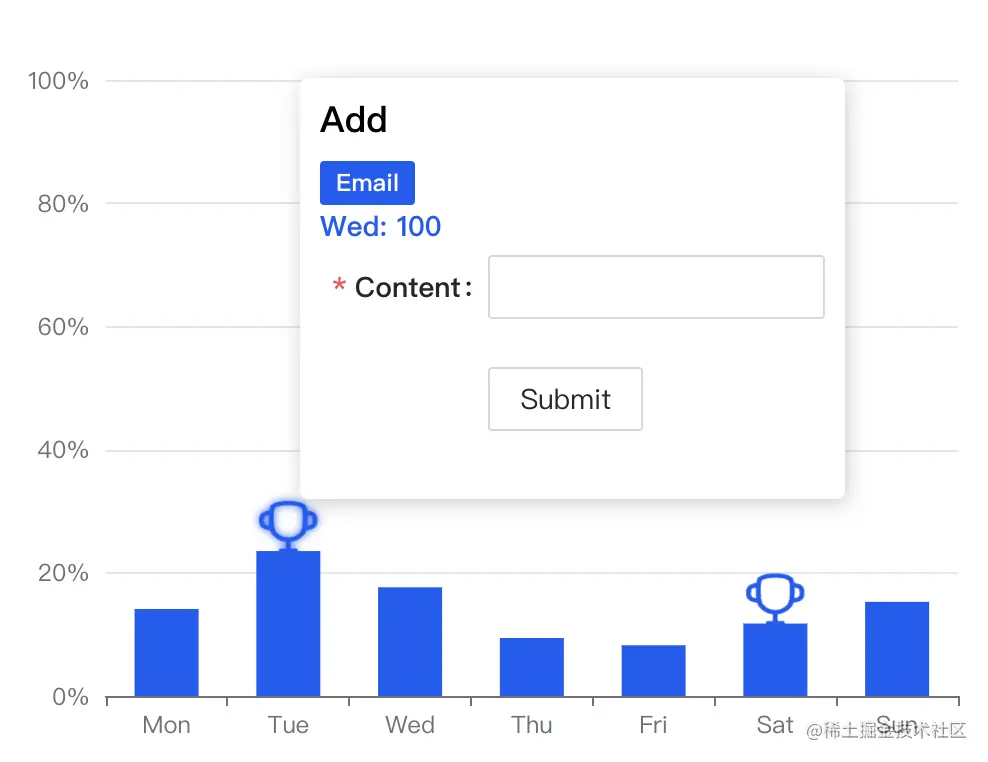The image size is (988, 762).
Task: Select the Sat bar in chart
Action: point(775,660)
